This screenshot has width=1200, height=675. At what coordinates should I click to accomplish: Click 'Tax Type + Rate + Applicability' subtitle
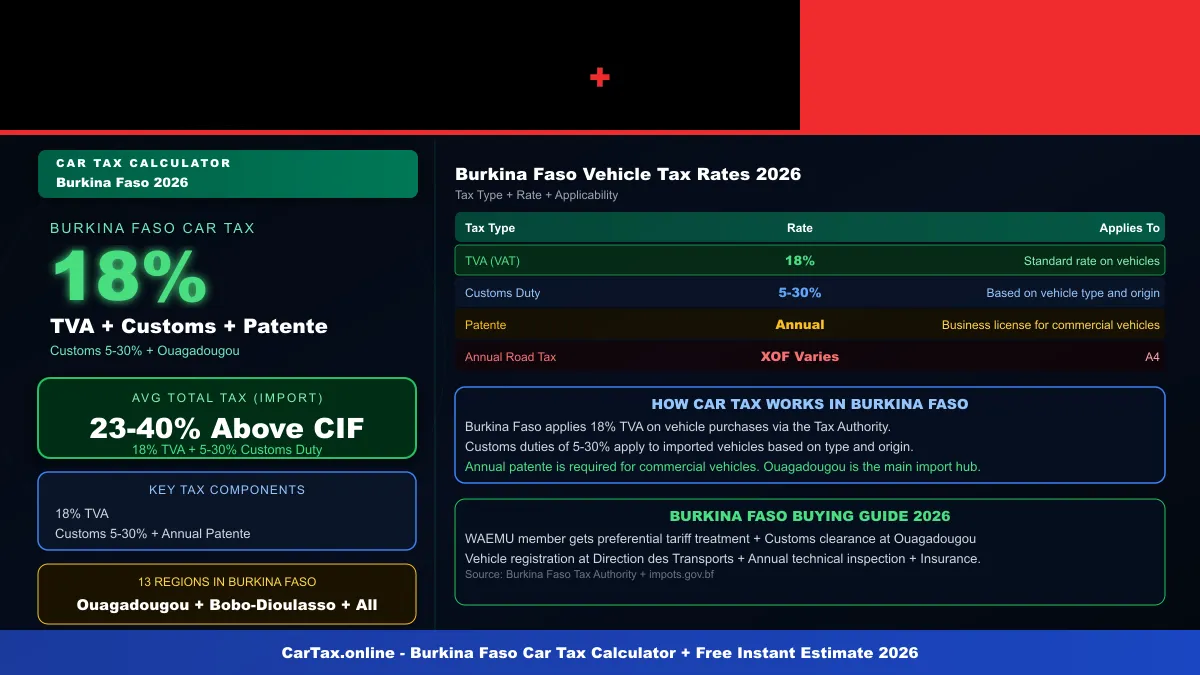pyautogui.click(x=537, y=195)
